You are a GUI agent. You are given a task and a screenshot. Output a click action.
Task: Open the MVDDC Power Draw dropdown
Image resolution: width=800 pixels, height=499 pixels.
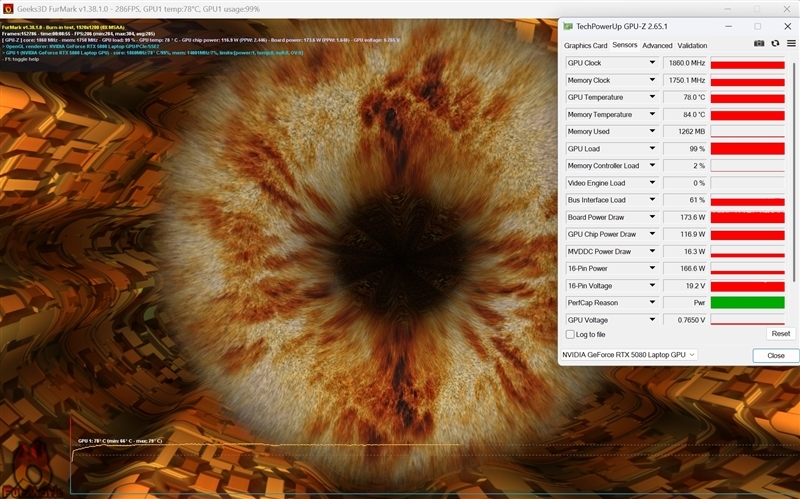click(x=652, y=251)
